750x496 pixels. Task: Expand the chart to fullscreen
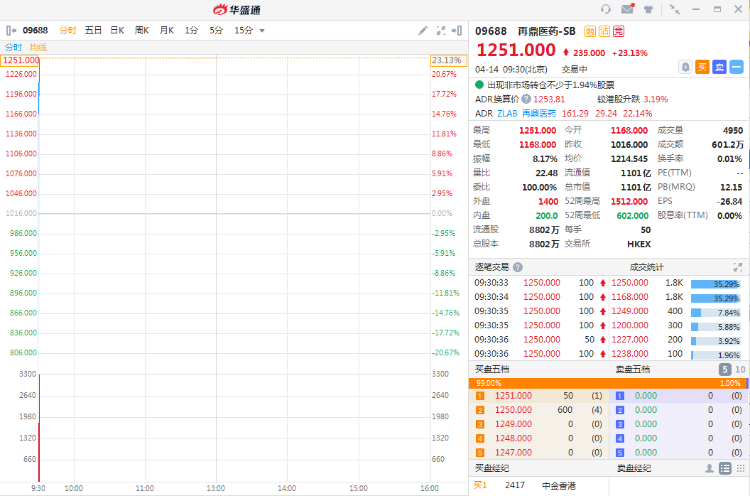pos(440,31)
